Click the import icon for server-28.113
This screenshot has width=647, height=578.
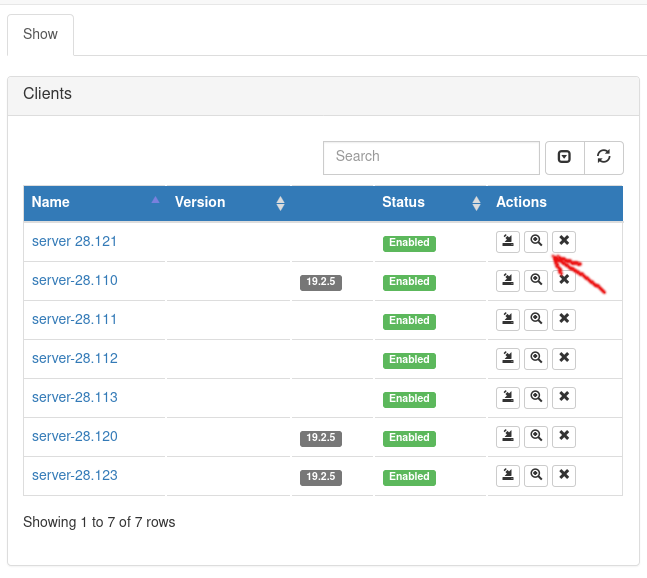tap(508, 397)
